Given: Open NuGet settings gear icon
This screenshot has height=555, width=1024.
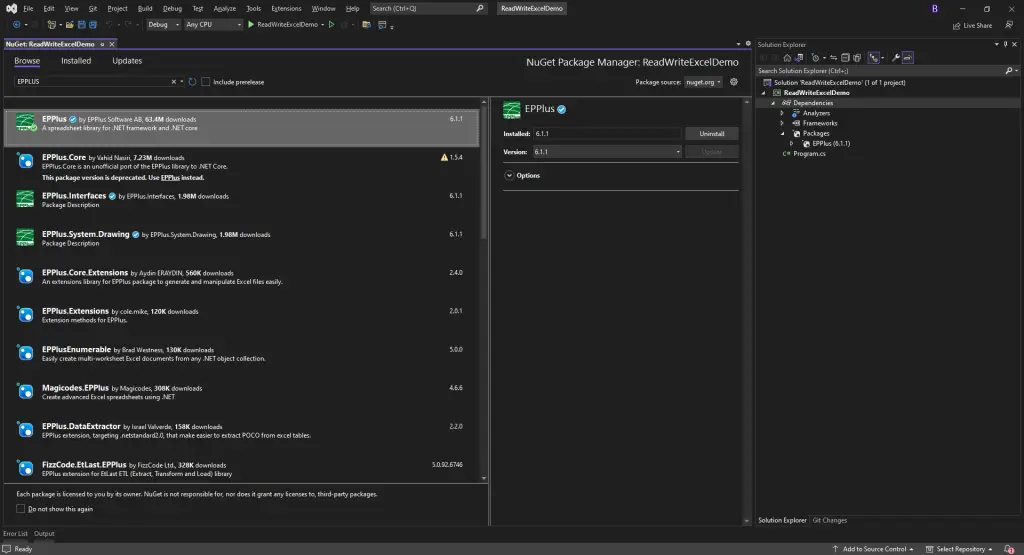Looking at the screenshot, I should (x=734, y=82).
